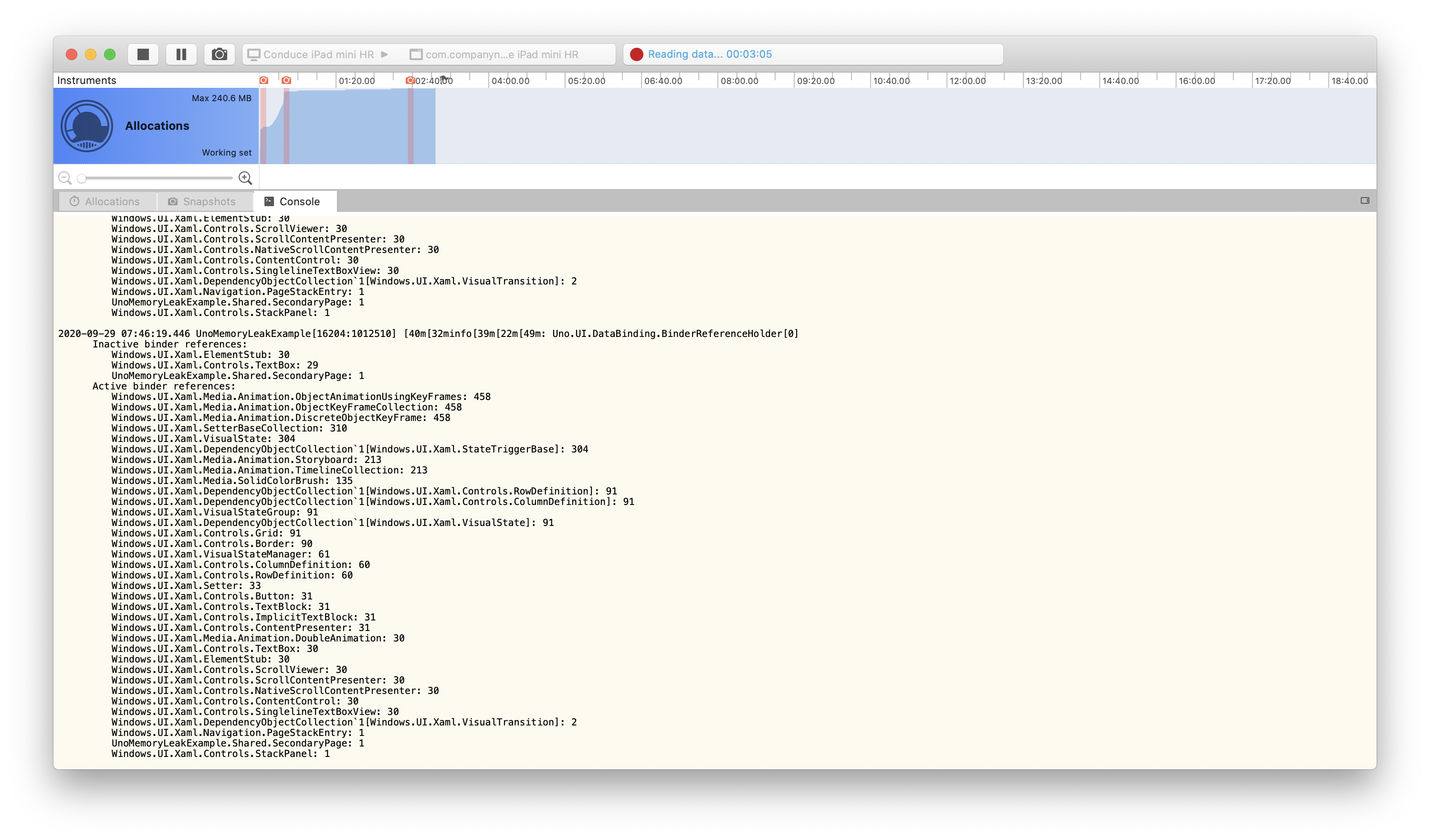The width and height of the screenshot is (1430, 840).
Task: Click the play arrow beside the device name
Action: (x=385, y=54)
